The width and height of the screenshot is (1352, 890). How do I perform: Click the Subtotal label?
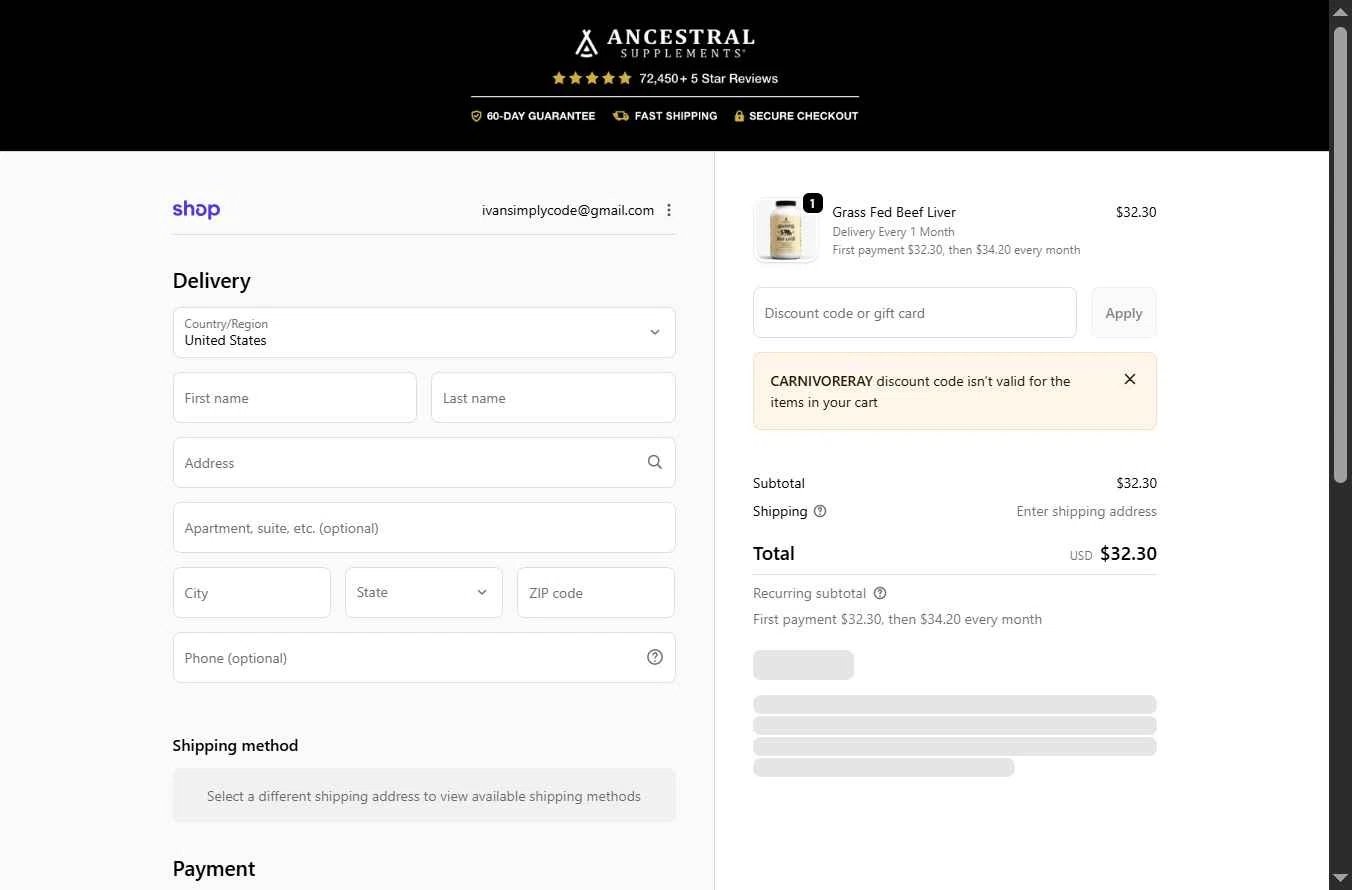click(779, 483)
